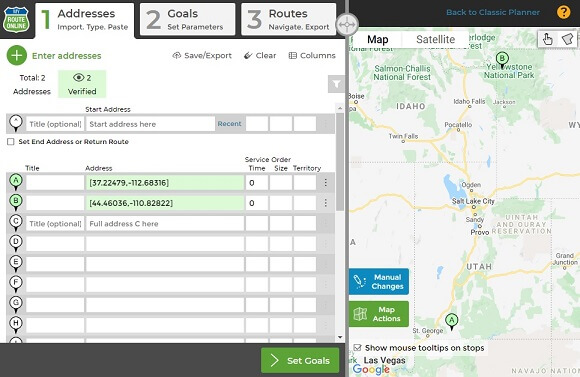Click the Set Goals button
The height and width of the screenshot is (377, 580).
pos(300,360)
